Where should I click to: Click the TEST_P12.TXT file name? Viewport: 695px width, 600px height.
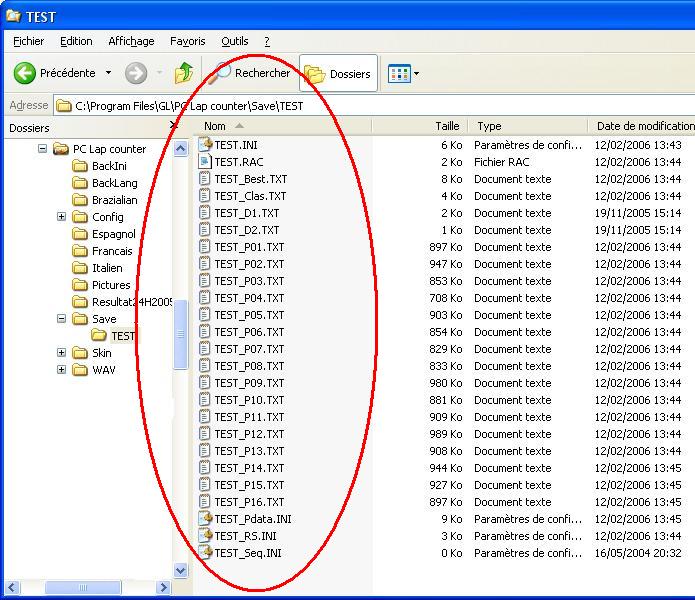click(249, 434)
